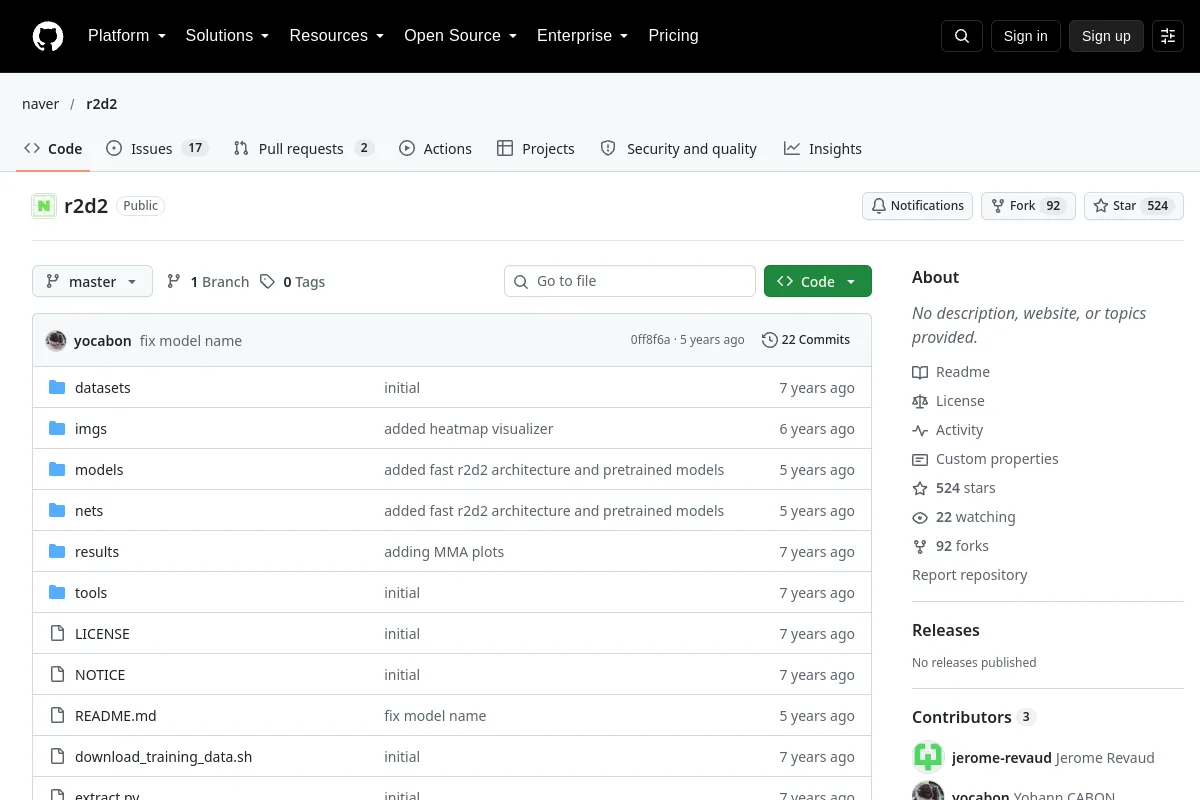Open the README.md file name

(x=116, y=715)
